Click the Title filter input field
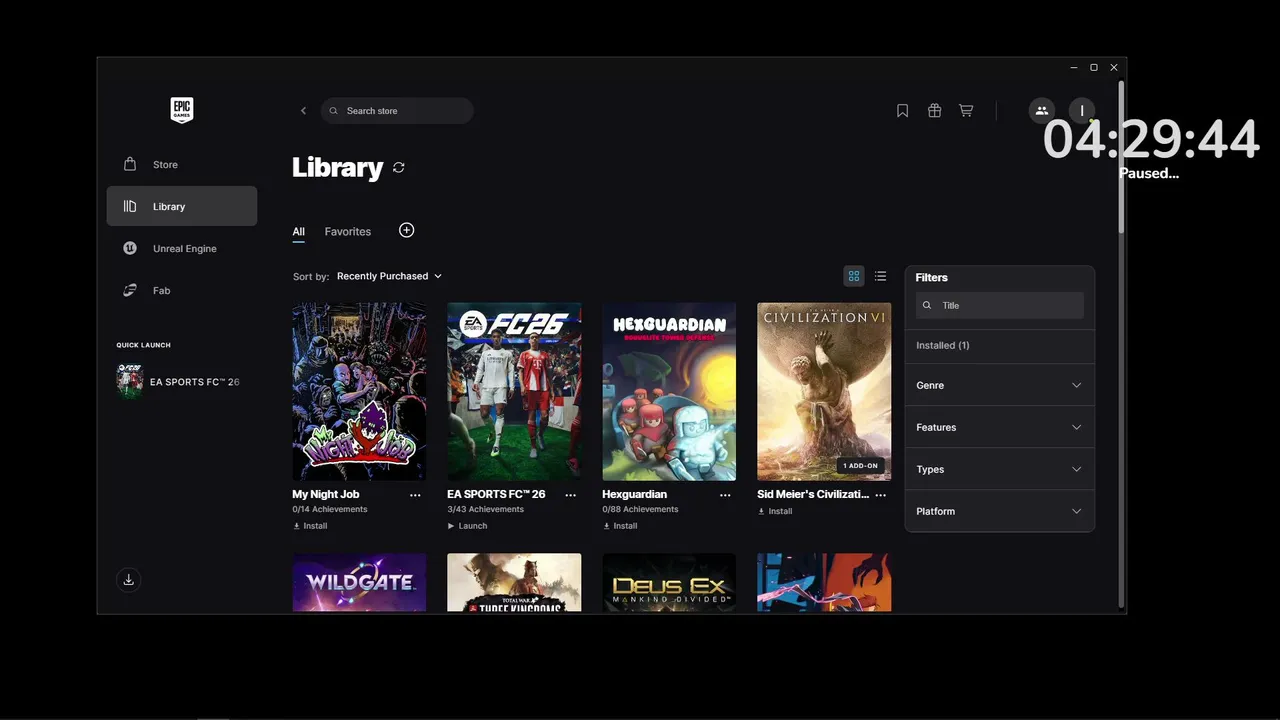The width and height of the screenshot is (1280, 720). coord(1000,305)
